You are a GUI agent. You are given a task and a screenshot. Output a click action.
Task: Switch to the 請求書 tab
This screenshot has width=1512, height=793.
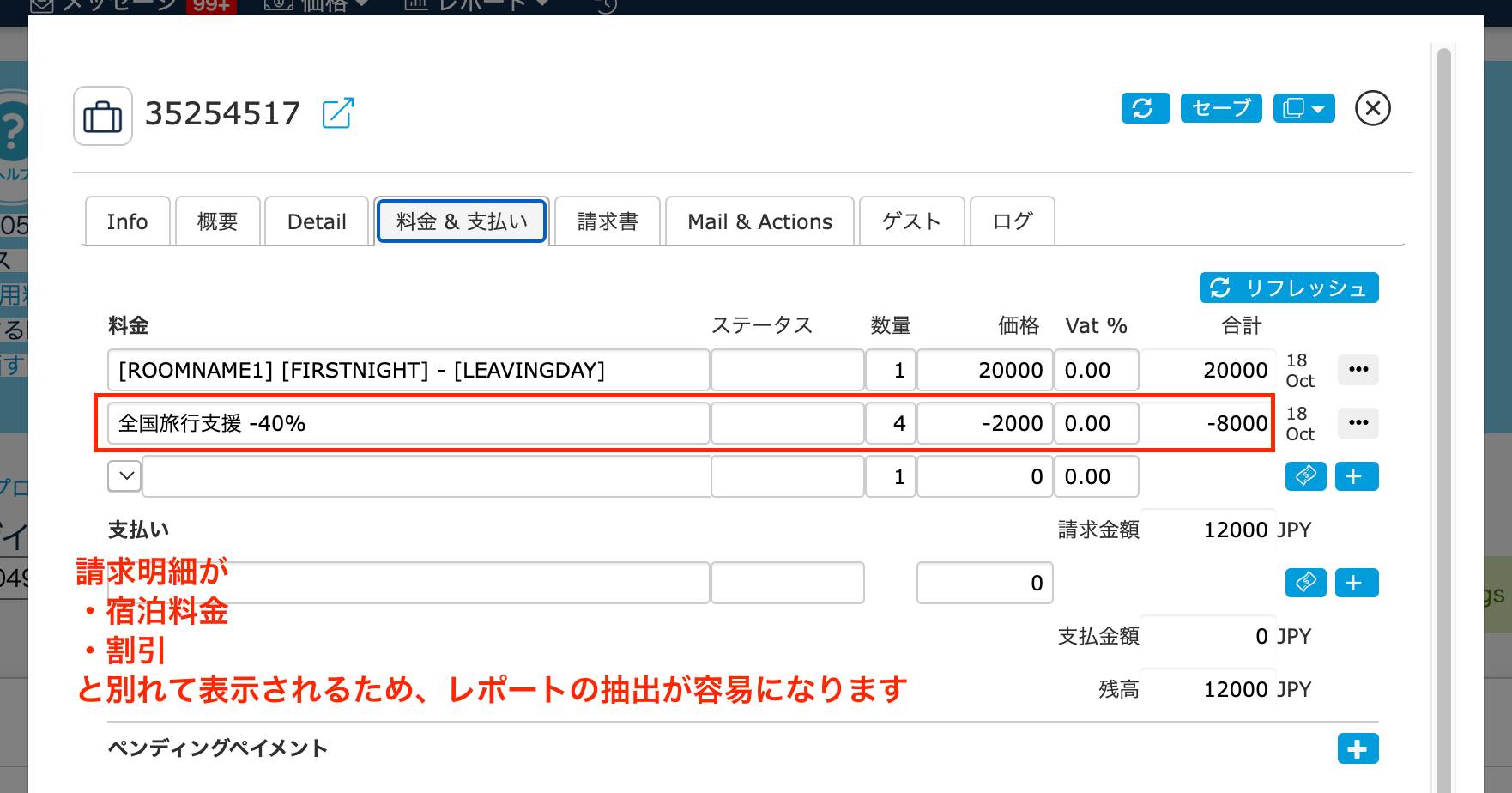click(x=608, y=221)
